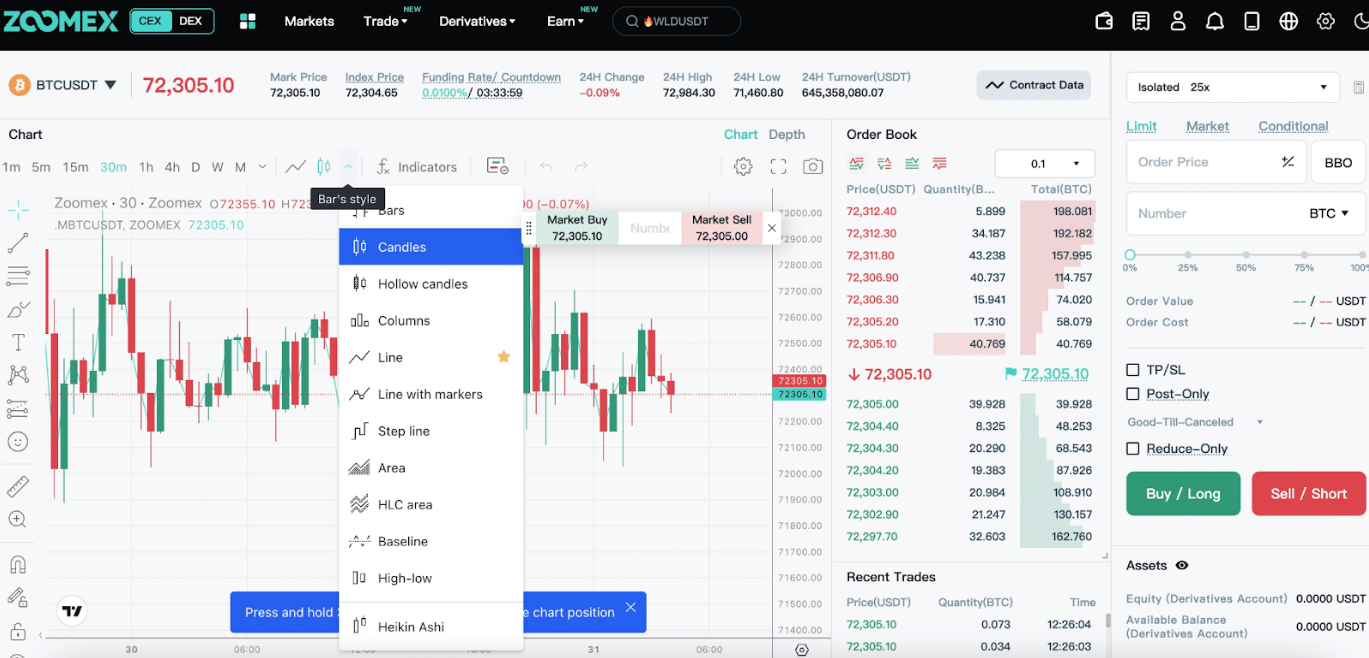The image size is (1369, 658).
Task: Open the Isolated 25x margin dropdown
Action: coord(1232,87)
